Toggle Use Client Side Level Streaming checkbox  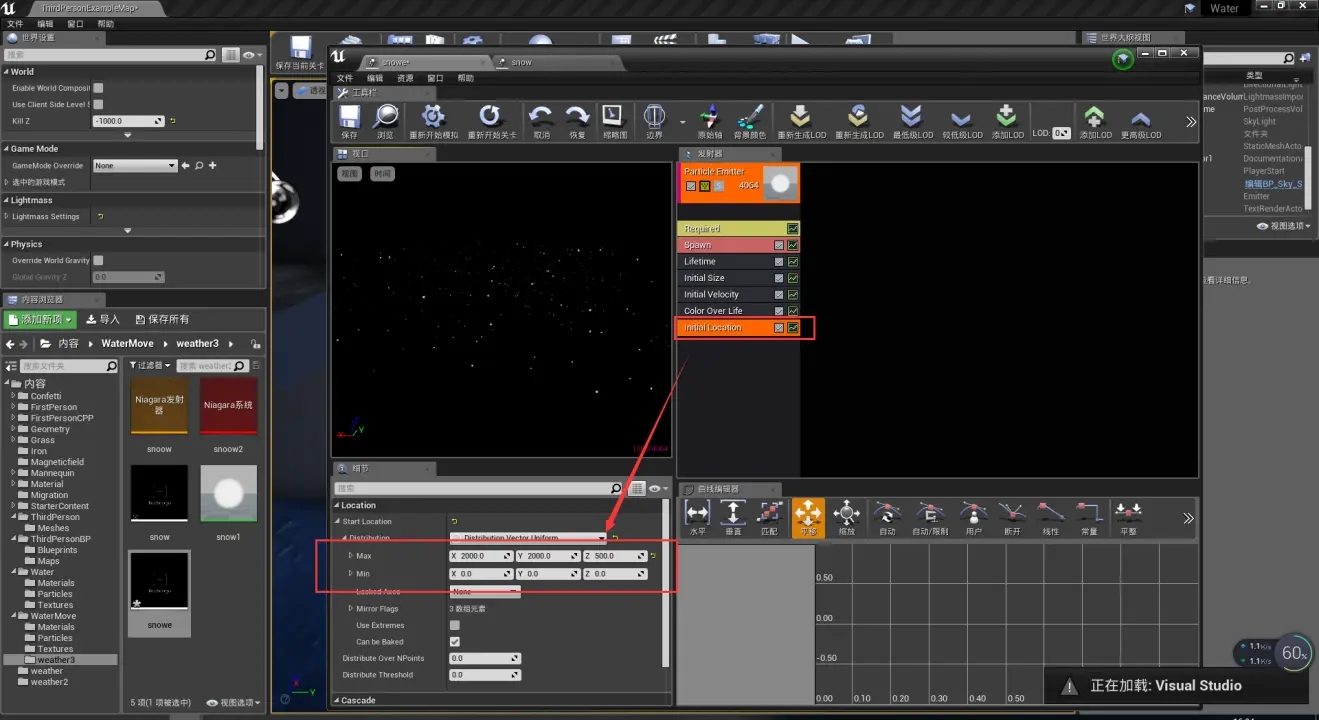coord(98,104)
